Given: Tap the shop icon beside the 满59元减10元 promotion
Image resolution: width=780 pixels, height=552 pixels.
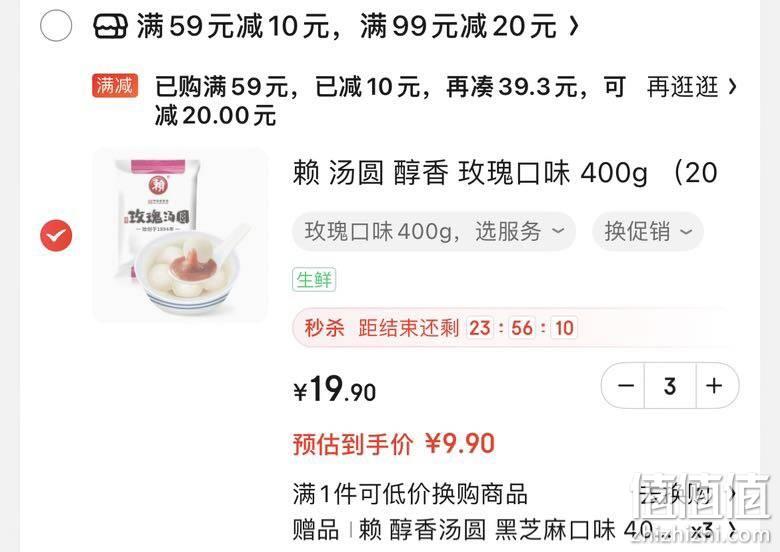Looking at the screenshot, I should (110, 26).
